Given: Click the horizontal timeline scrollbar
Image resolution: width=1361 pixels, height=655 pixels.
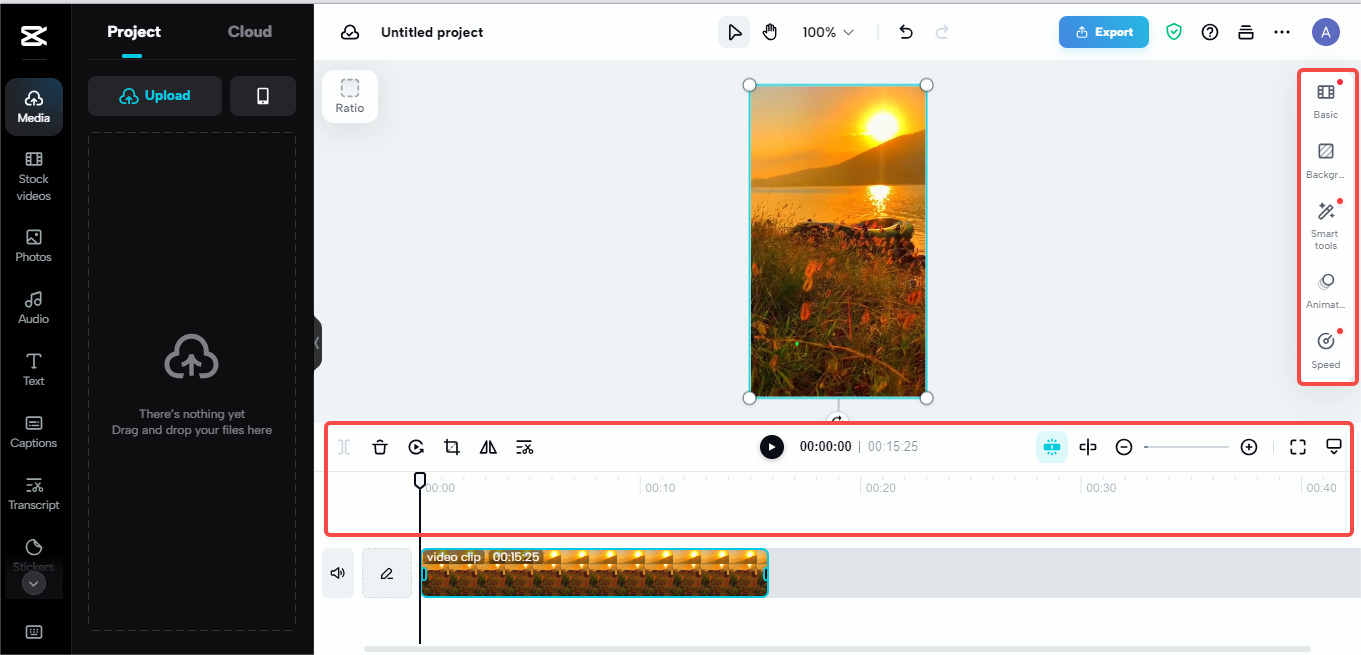Looking at the screenshot, I should coord(837,649).
